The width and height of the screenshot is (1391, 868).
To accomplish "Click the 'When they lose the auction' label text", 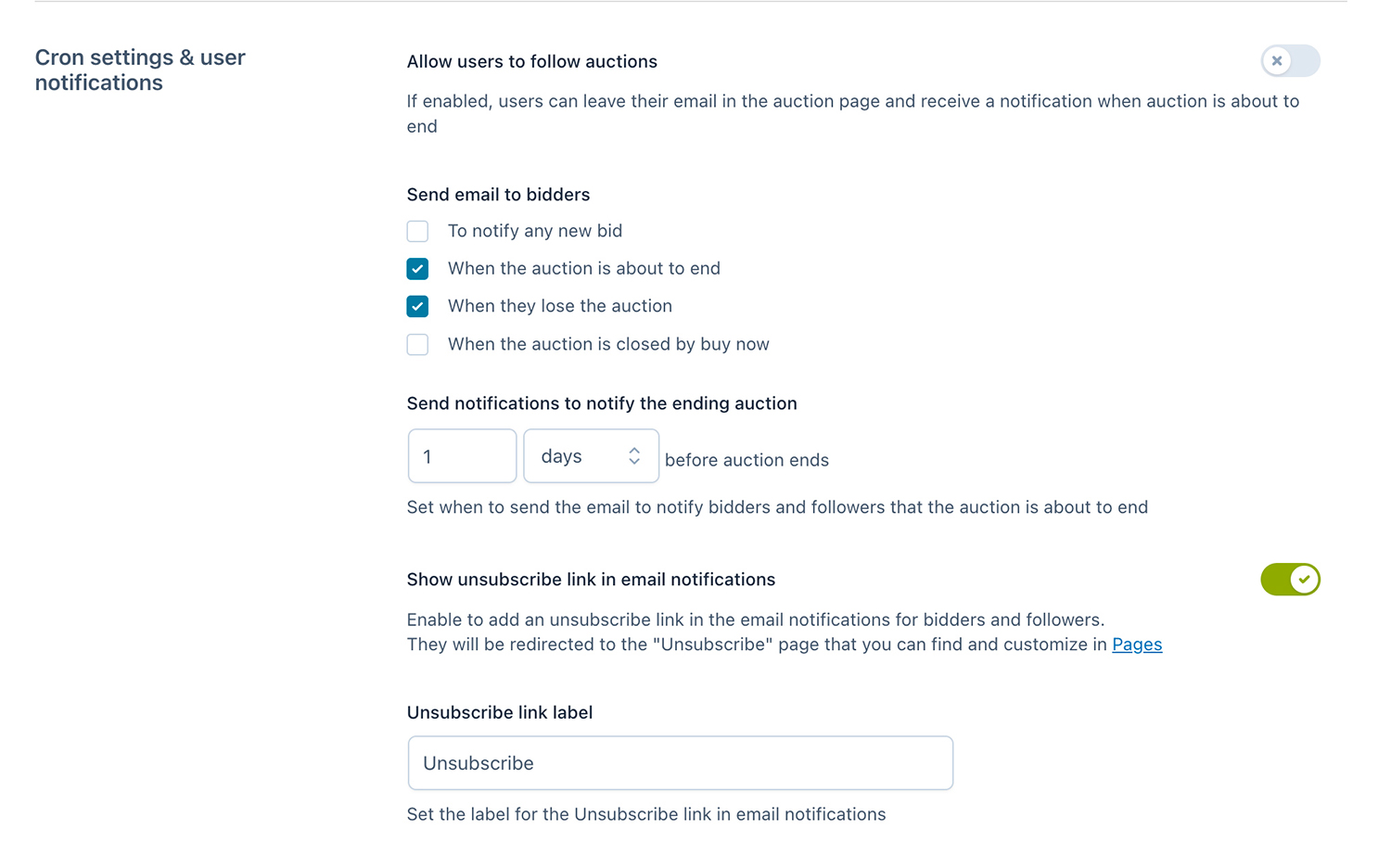I will [560, 306].
